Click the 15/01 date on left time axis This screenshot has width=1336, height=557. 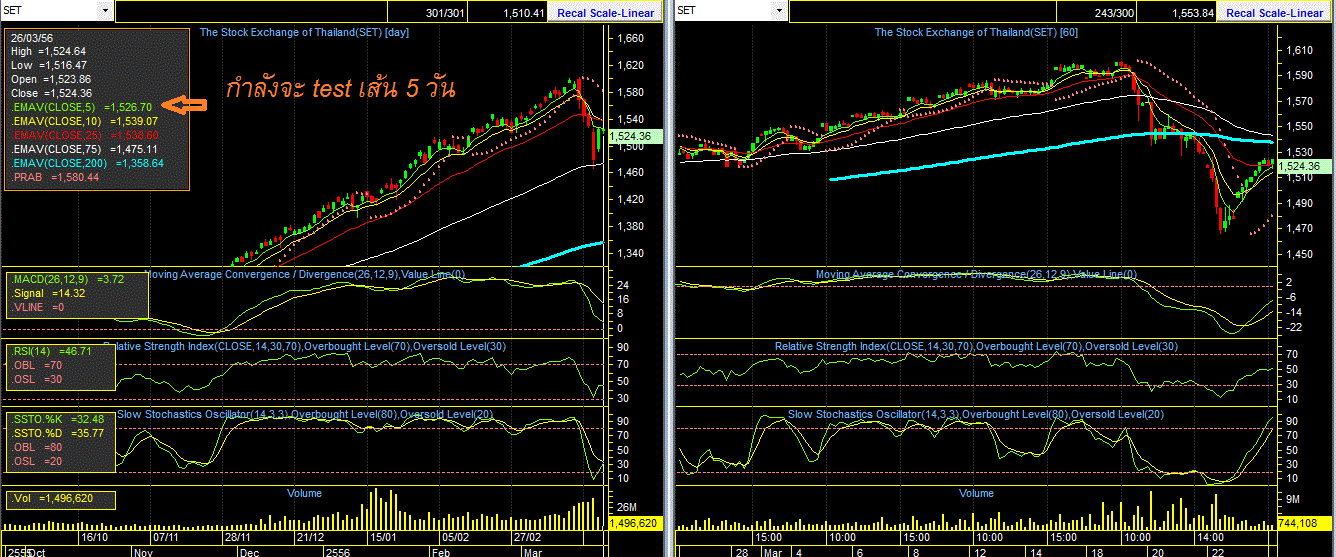point(385,537)
